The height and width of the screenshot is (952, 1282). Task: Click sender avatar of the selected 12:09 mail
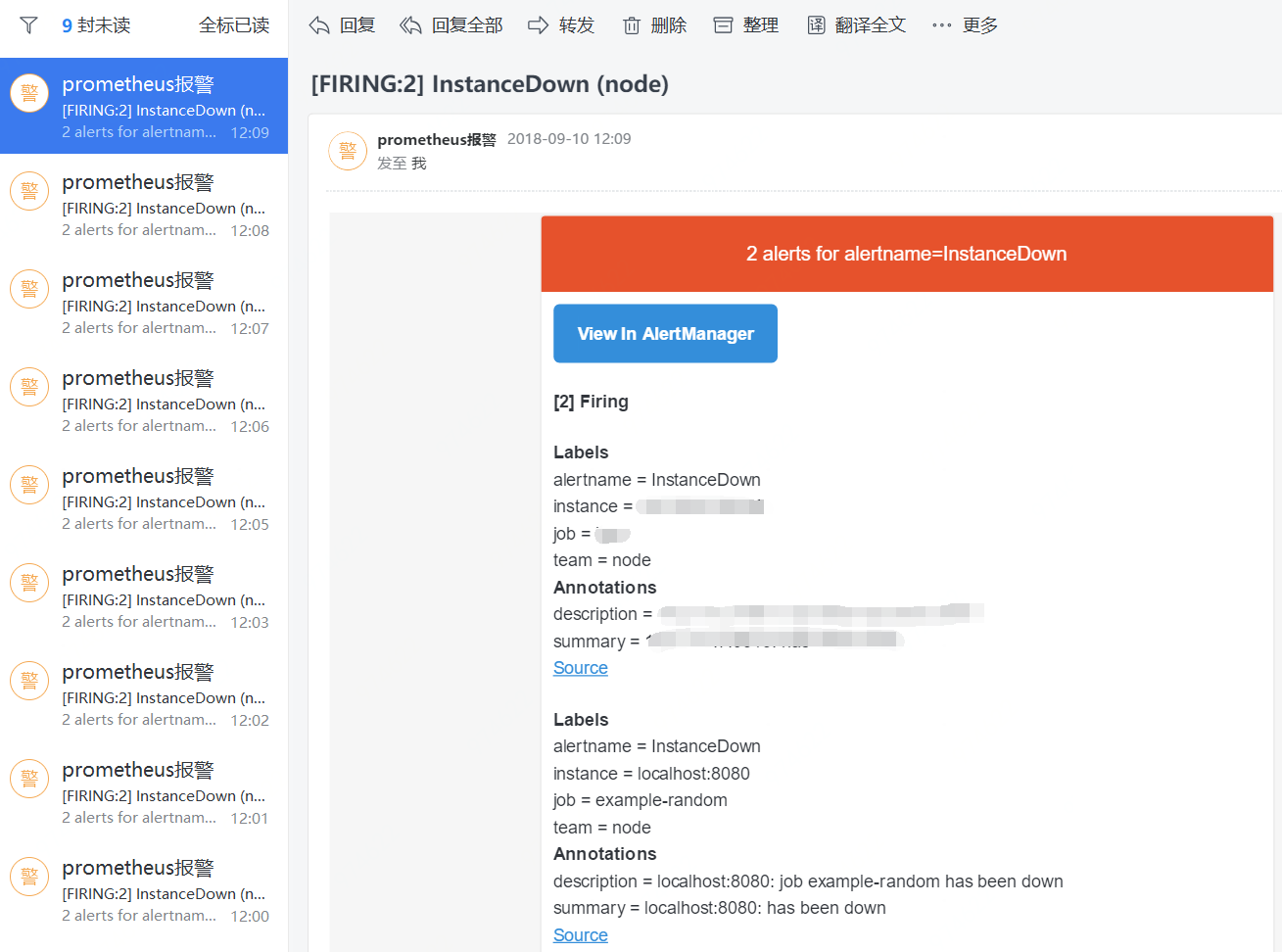29,93
